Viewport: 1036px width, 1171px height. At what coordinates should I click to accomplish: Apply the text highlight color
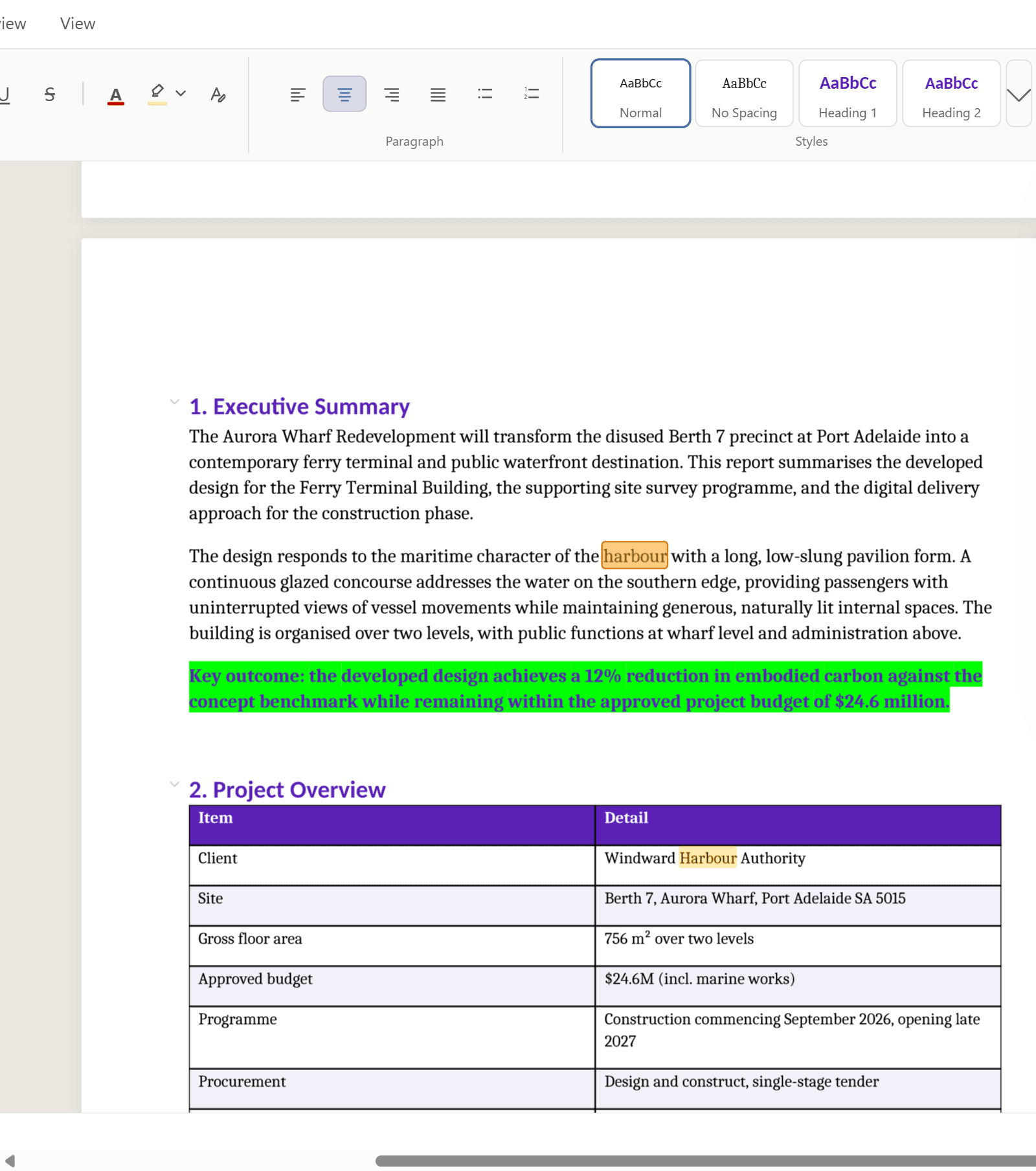[x=157, y=95]
